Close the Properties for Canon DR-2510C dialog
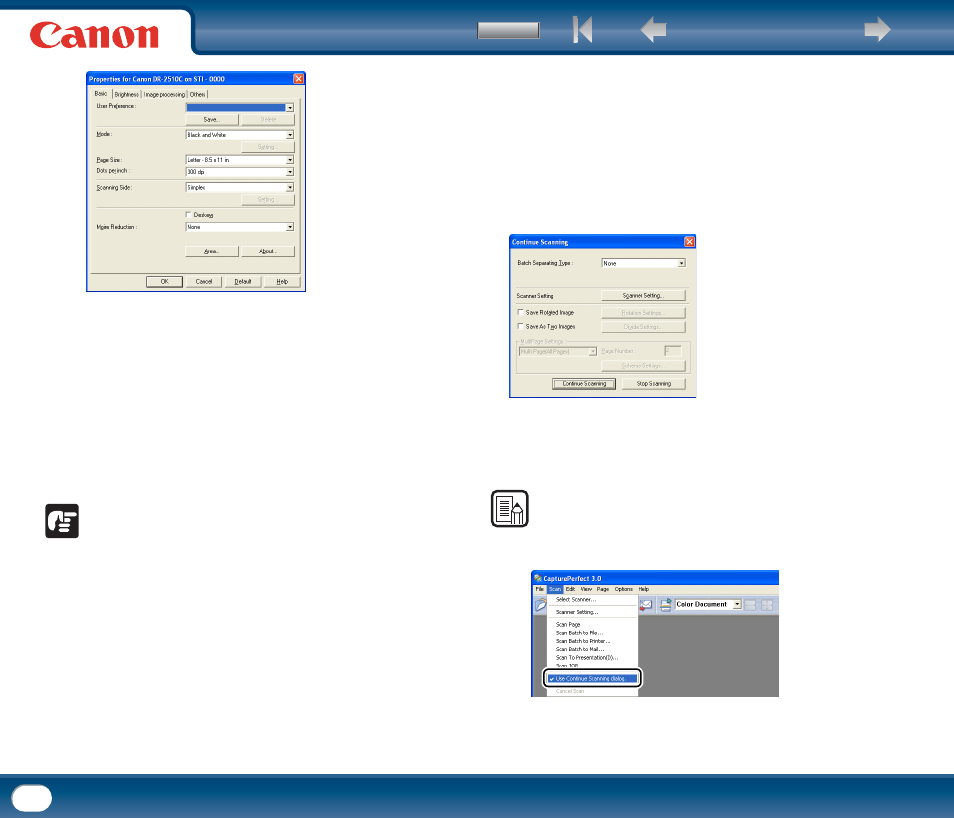 [298, 79]
